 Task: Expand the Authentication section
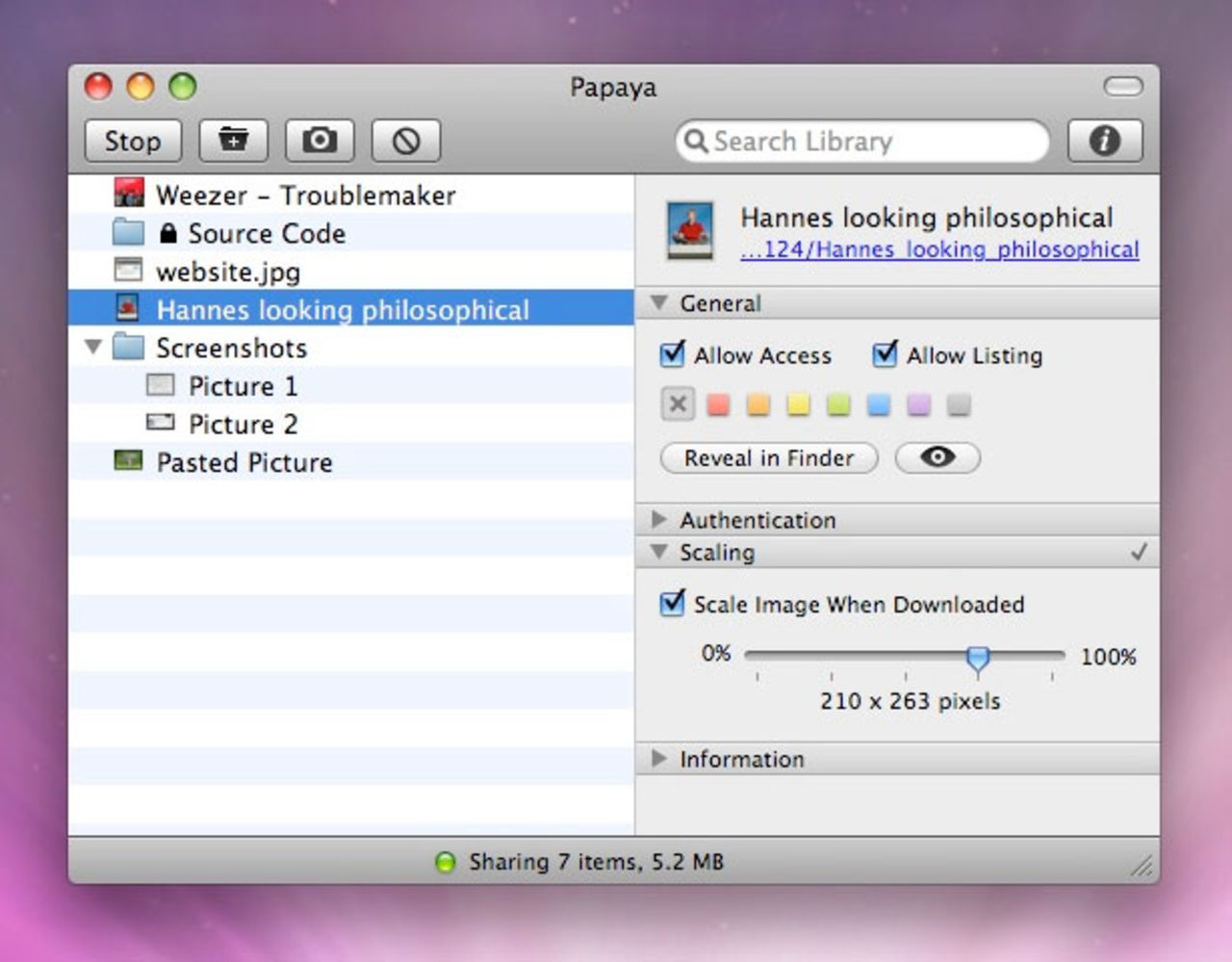659,520
